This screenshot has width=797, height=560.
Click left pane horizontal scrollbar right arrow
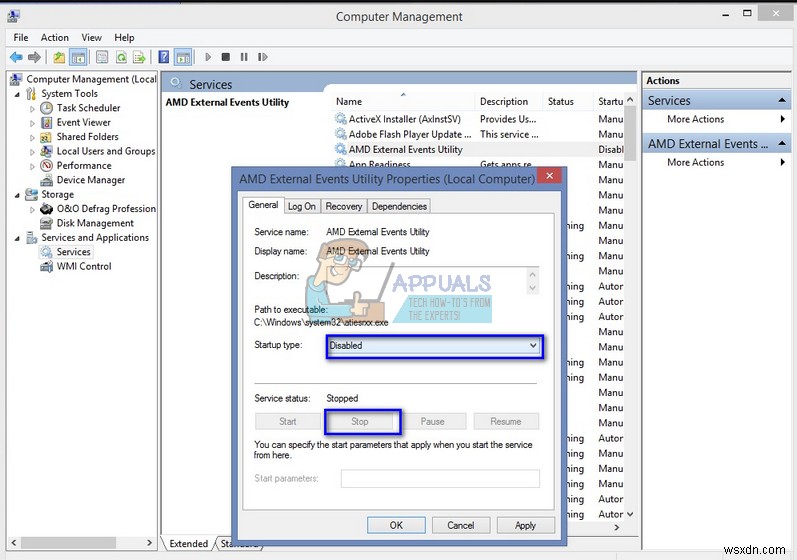[x=149, y=543]
